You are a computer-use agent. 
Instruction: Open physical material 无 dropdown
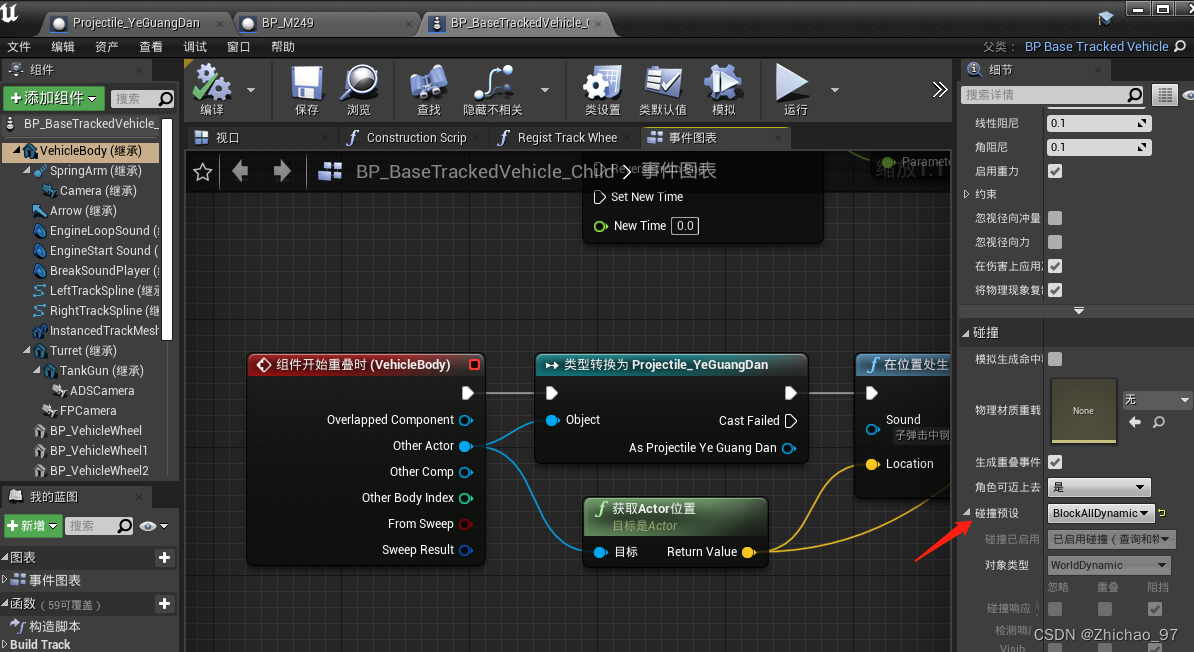[x=1157, y=400]
